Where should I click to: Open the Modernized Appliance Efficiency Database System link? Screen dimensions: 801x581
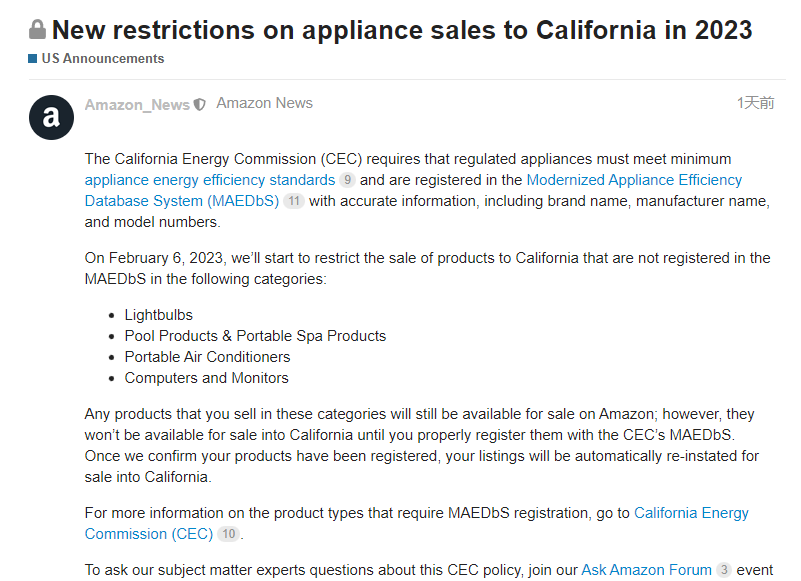(x=634, y=180)
